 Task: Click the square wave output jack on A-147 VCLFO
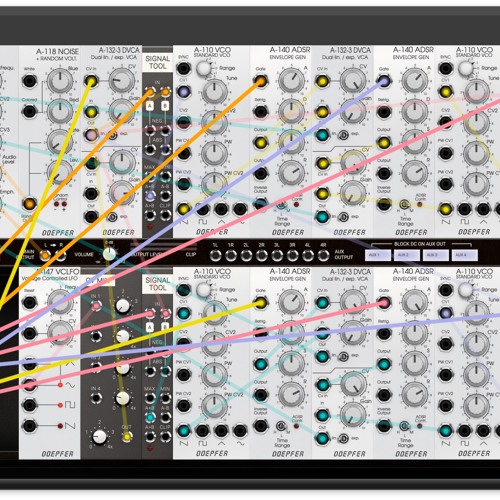click(x=29, y=405)
